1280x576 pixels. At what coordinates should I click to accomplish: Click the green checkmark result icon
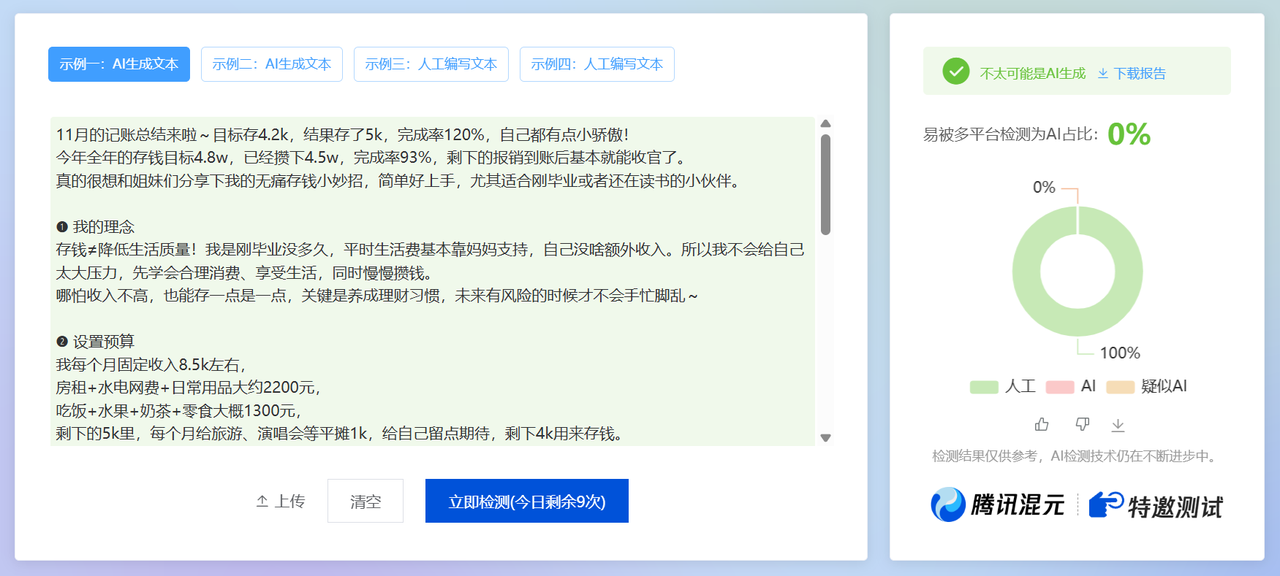tap(956, 71)
